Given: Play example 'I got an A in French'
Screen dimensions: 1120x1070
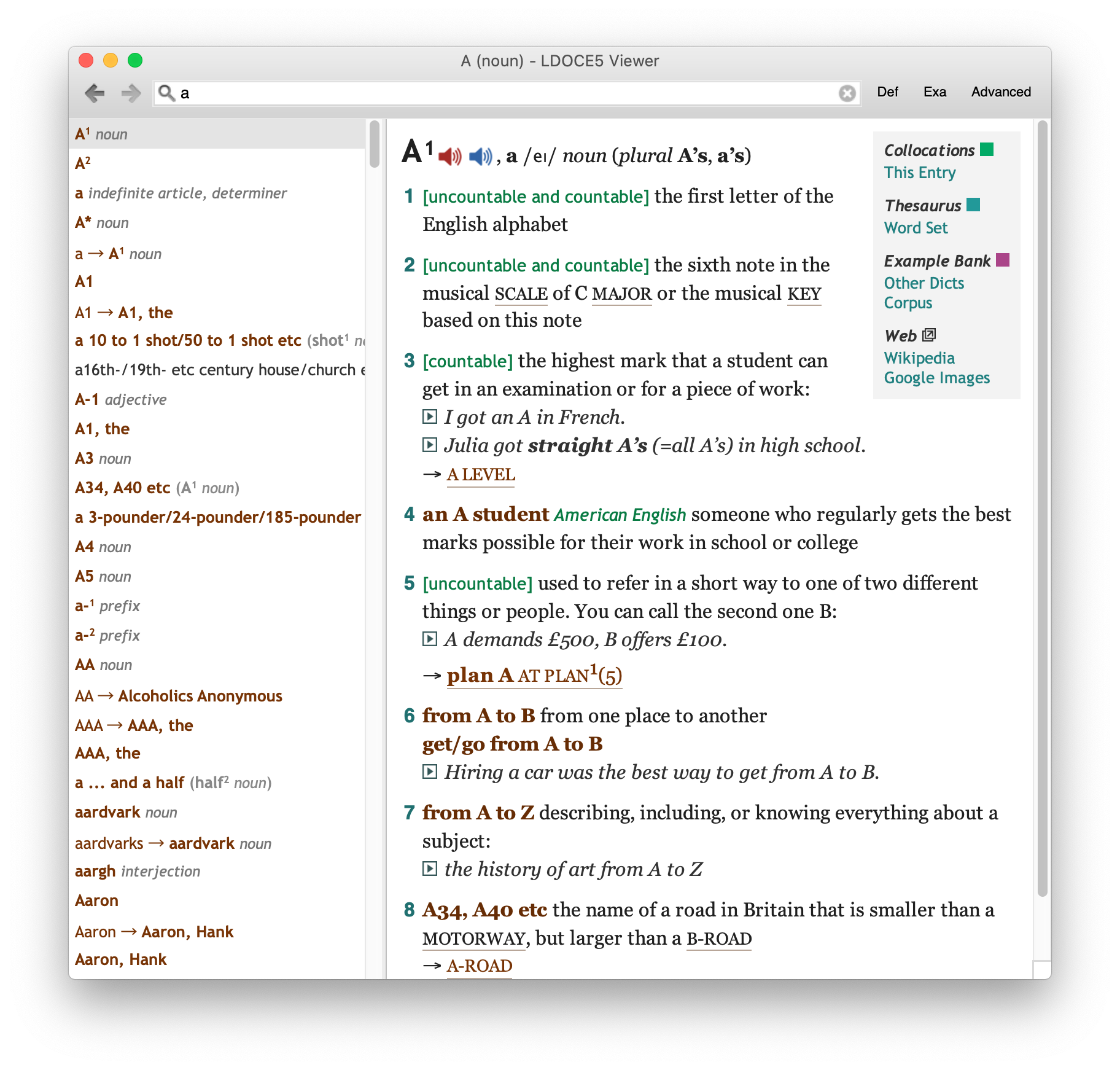Looking at the screenshot, I should point(430,417).
